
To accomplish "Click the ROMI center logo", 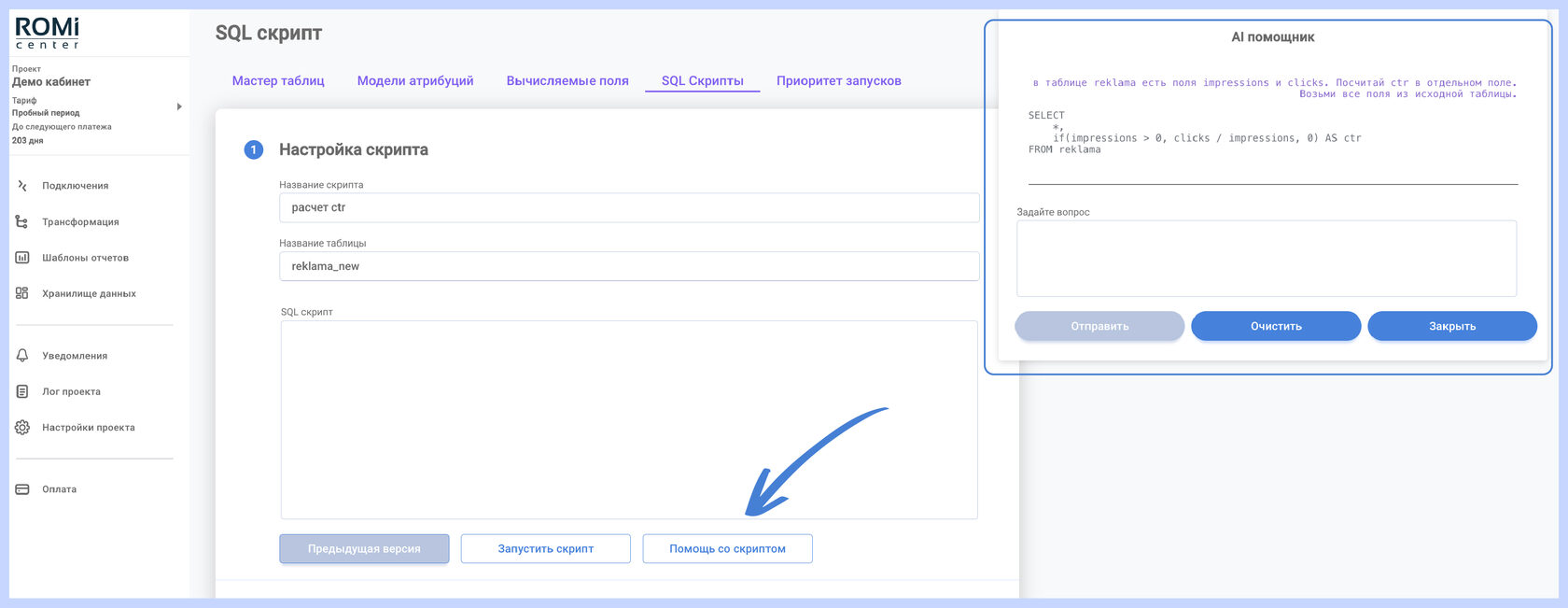I will [x=47, y=33].
